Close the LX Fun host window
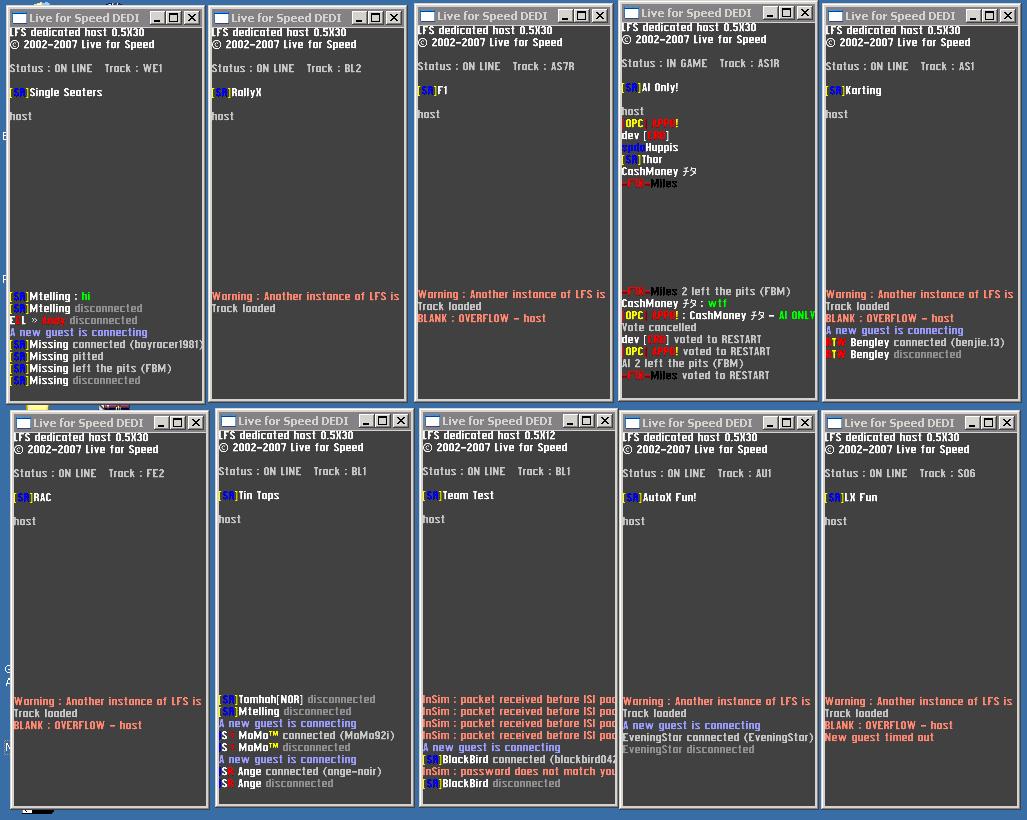The image size is (1027, 820). 1007,423
